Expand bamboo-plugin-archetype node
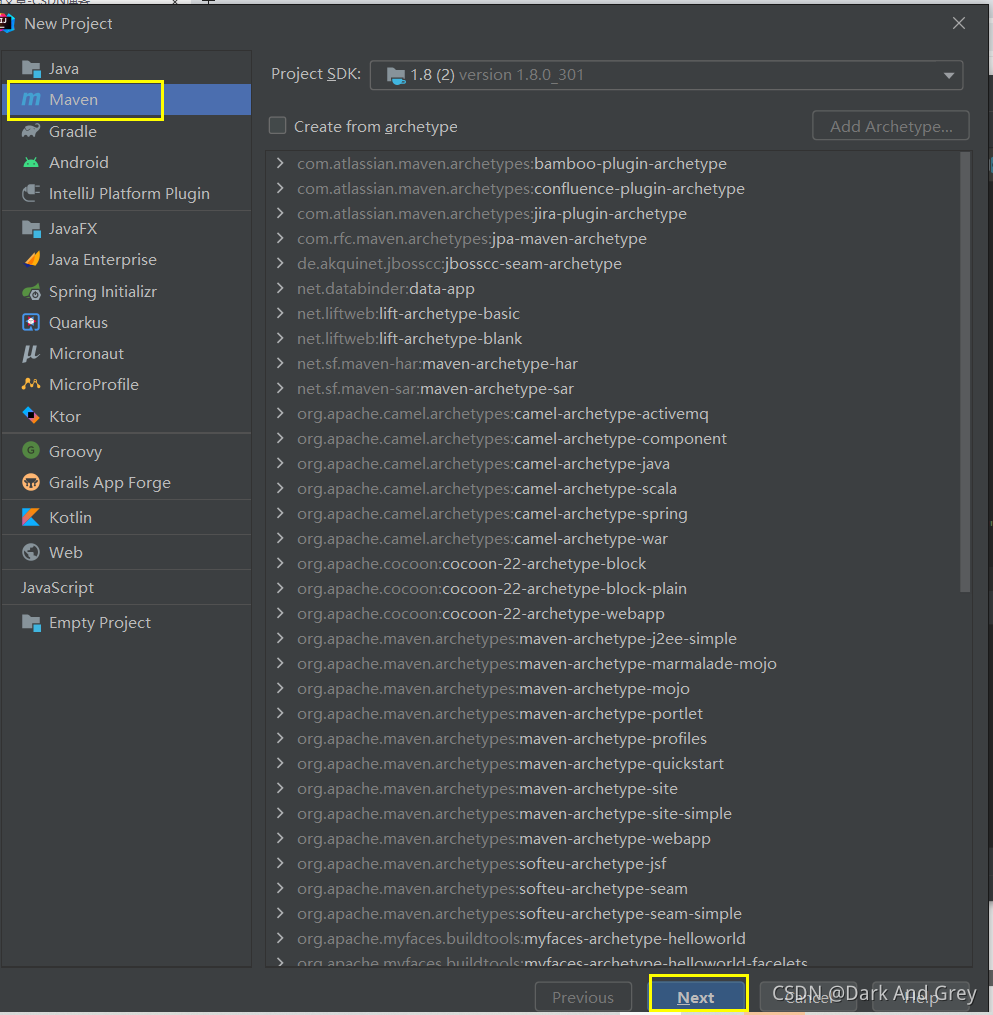 click(x=280, y=163)
